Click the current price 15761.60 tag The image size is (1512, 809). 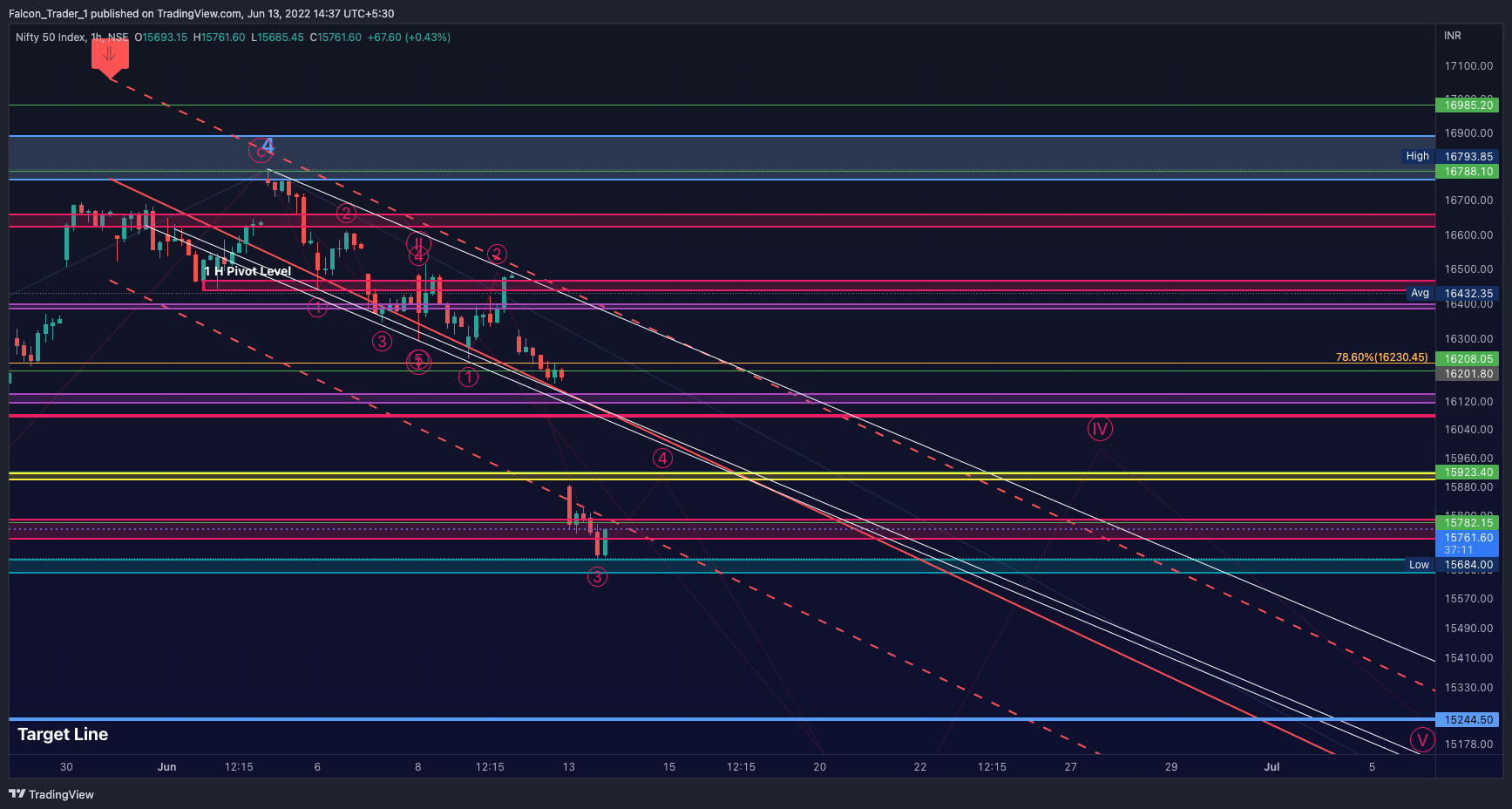pyautogui.click(x=1467, y=543)
